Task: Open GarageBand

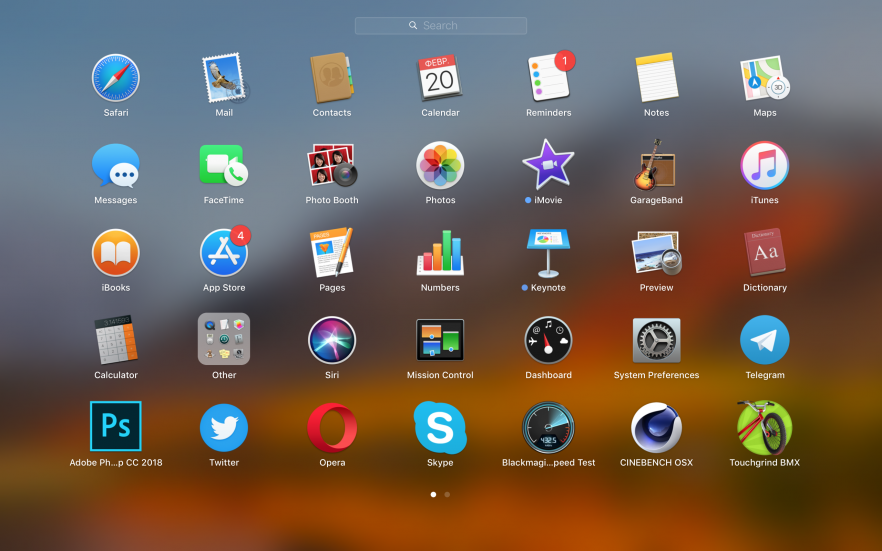Action: coord(656,165)
